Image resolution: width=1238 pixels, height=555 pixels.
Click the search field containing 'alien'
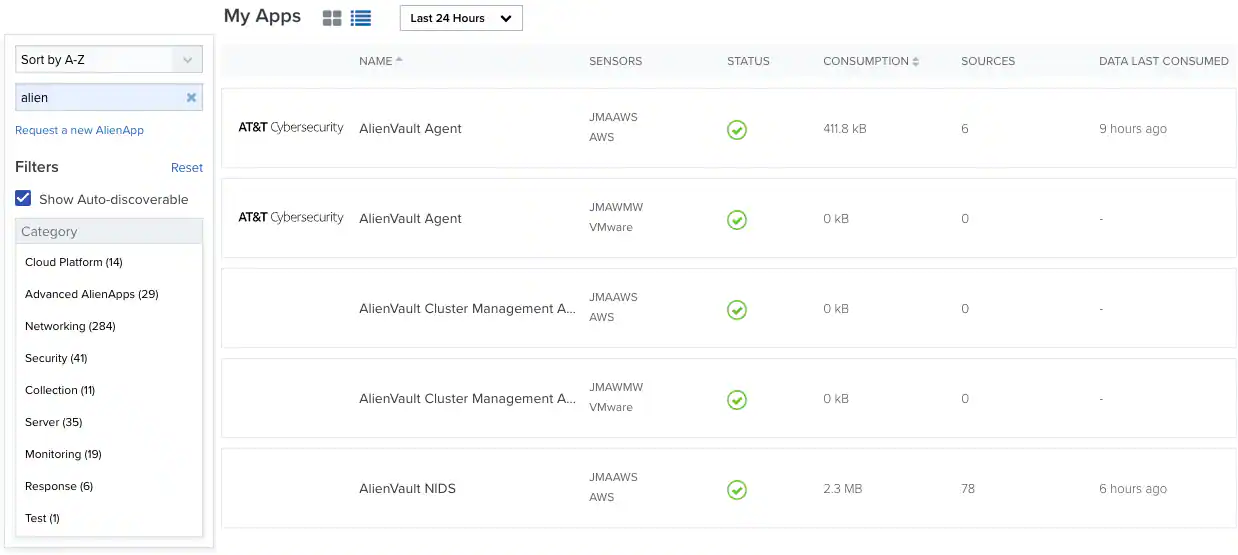100,98
